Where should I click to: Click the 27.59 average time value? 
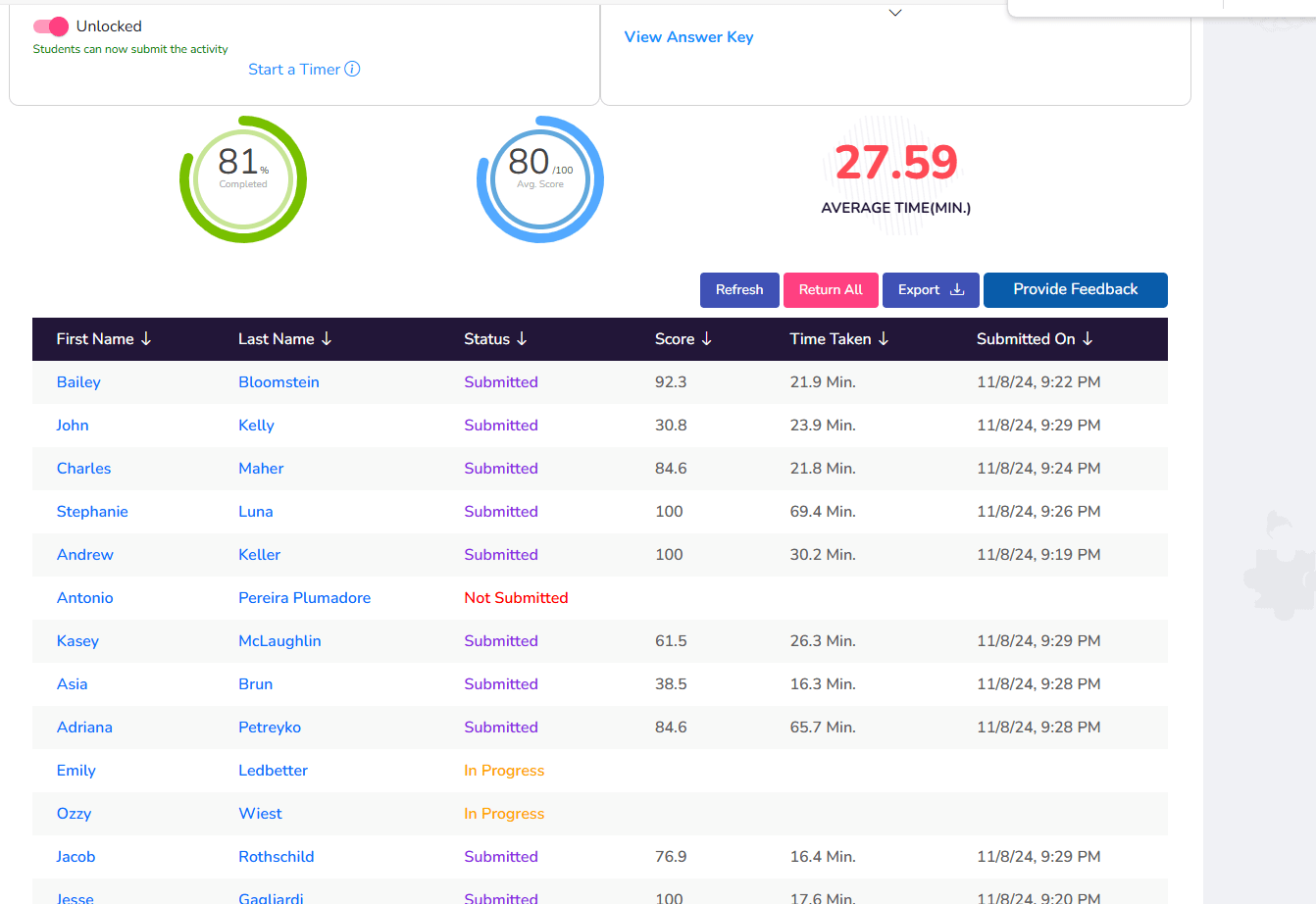tap(896, 163)
